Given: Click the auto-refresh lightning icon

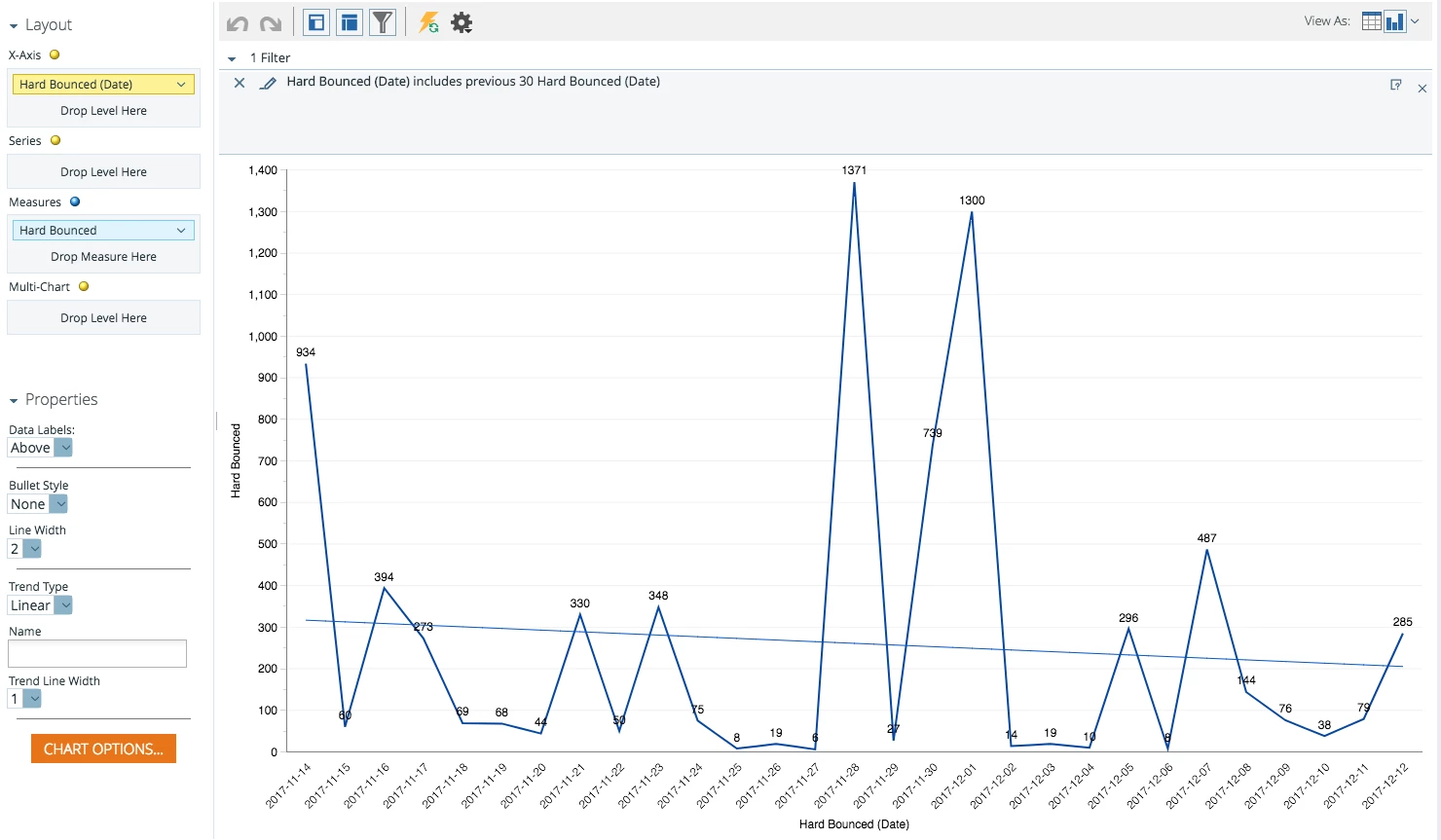Looking at the screenshot, I should point(428,22).
